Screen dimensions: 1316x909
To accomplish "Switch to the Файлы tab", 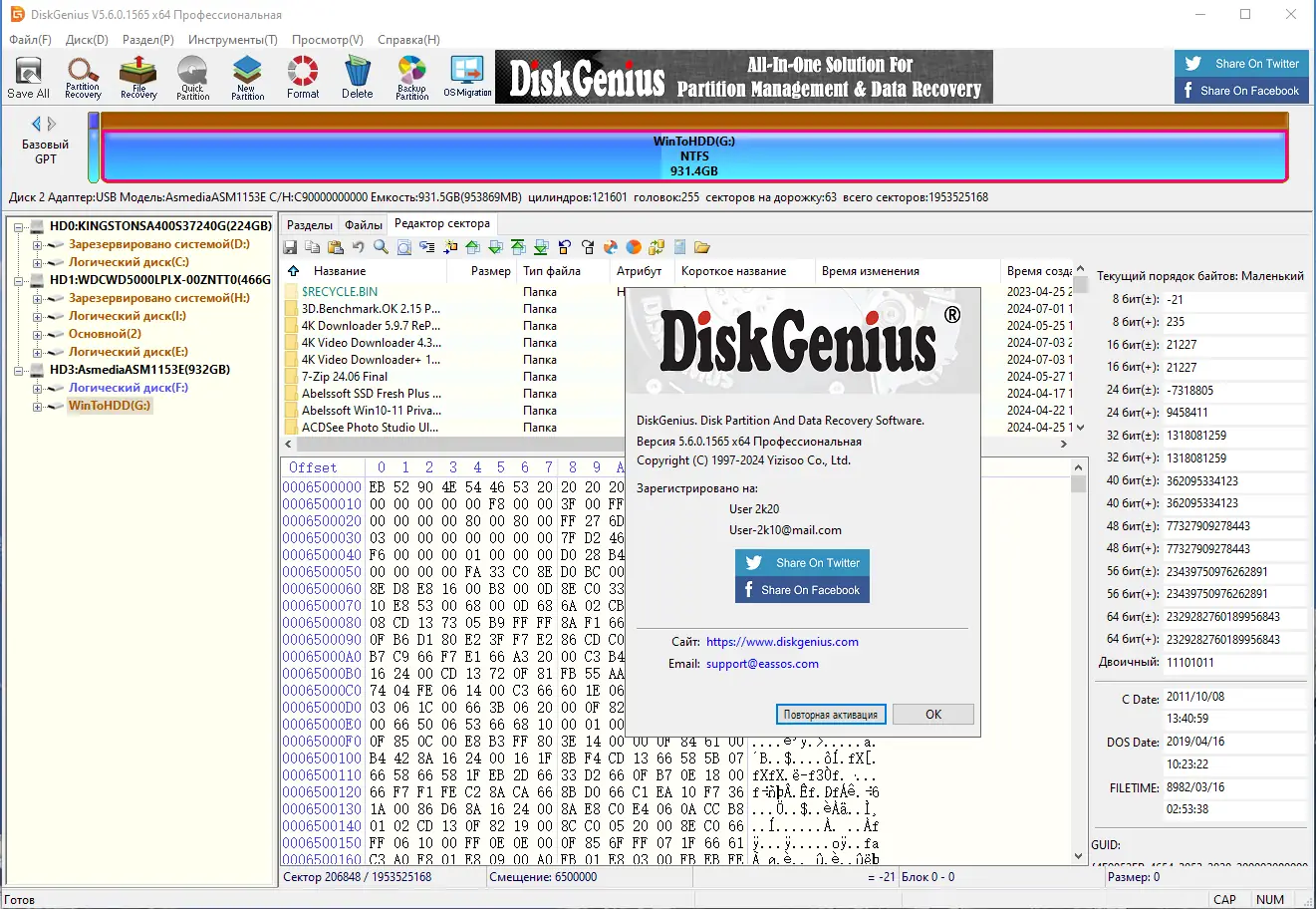I will point(364,225).
